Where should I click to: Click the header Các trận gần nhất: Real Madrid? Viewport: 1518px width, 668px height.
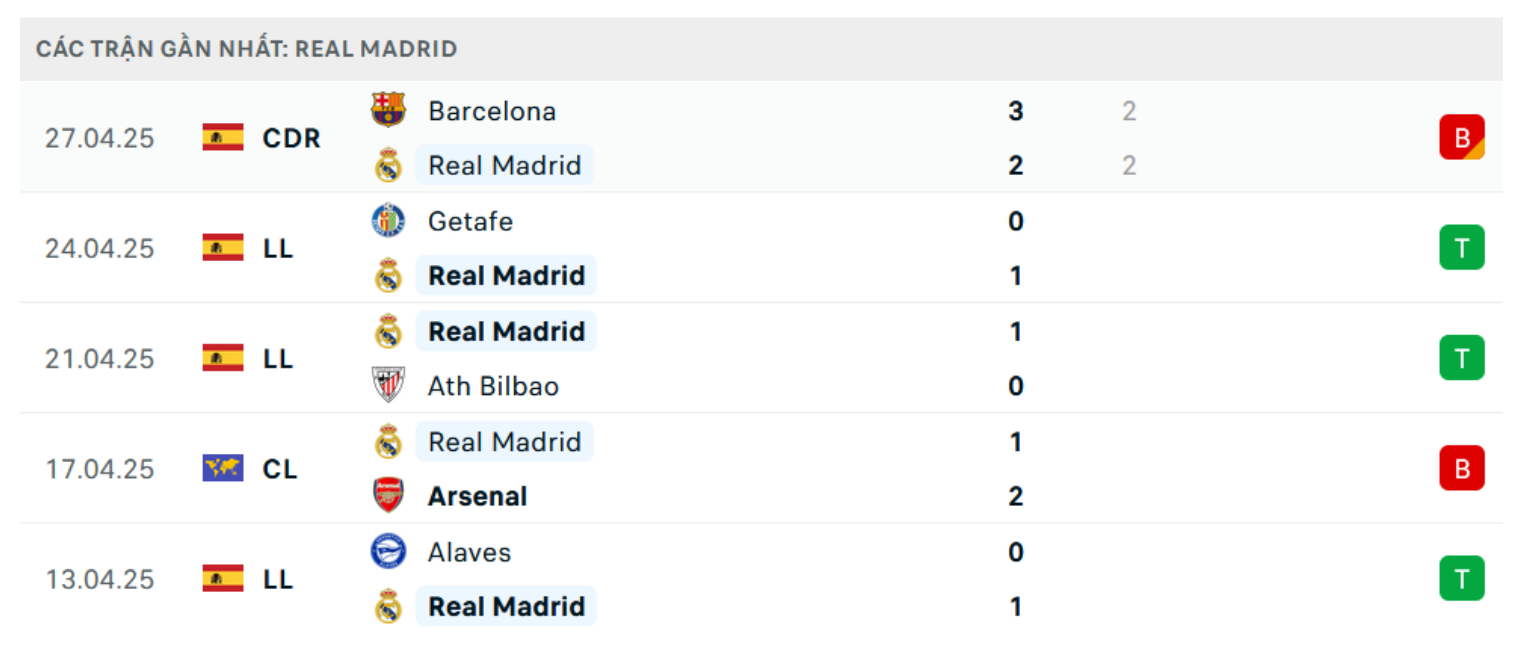[247, 49]
